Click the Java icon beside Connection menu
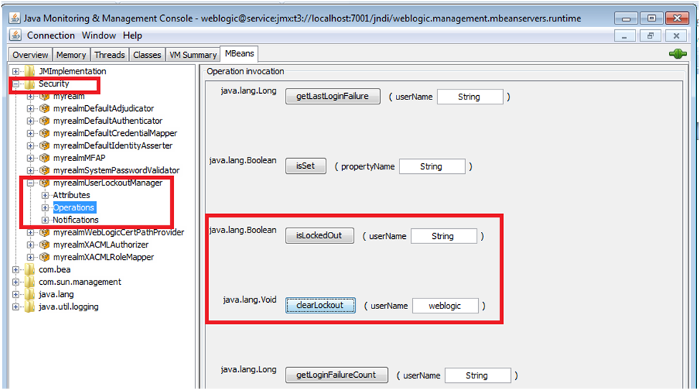The image size is (700, 390). click(x=15, y=35)
